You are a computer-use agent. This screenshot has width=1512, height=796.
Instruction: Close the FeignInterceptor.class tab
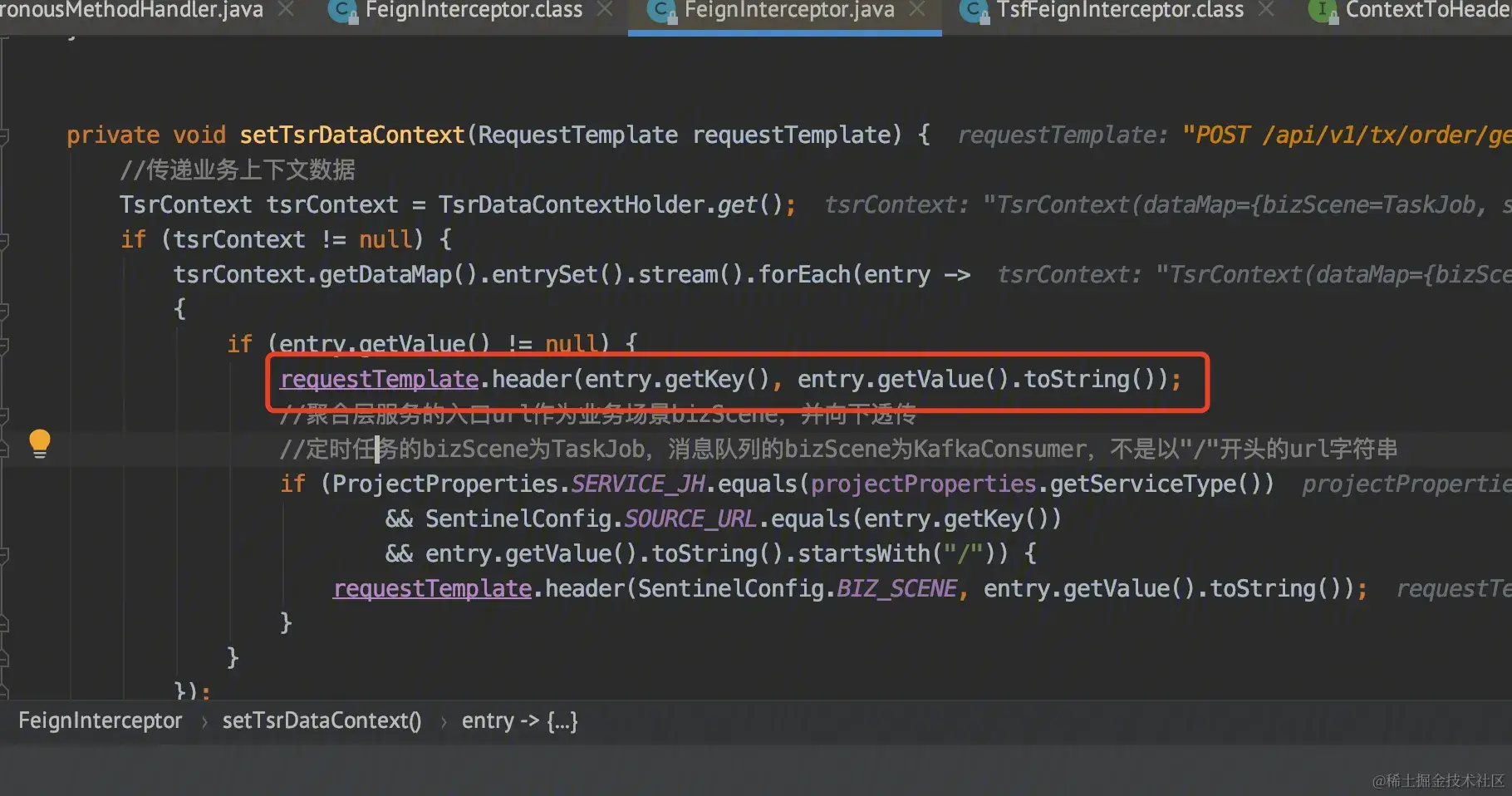[x=606, y=9]
